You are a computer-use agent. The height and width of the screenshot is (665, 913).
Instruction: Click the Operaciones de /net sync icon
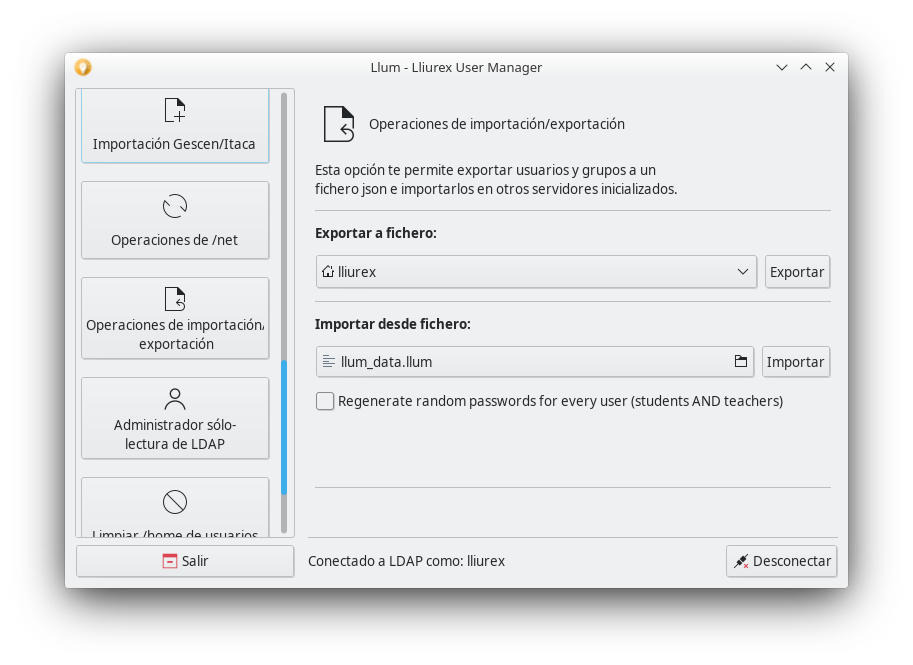coord(175,206)
